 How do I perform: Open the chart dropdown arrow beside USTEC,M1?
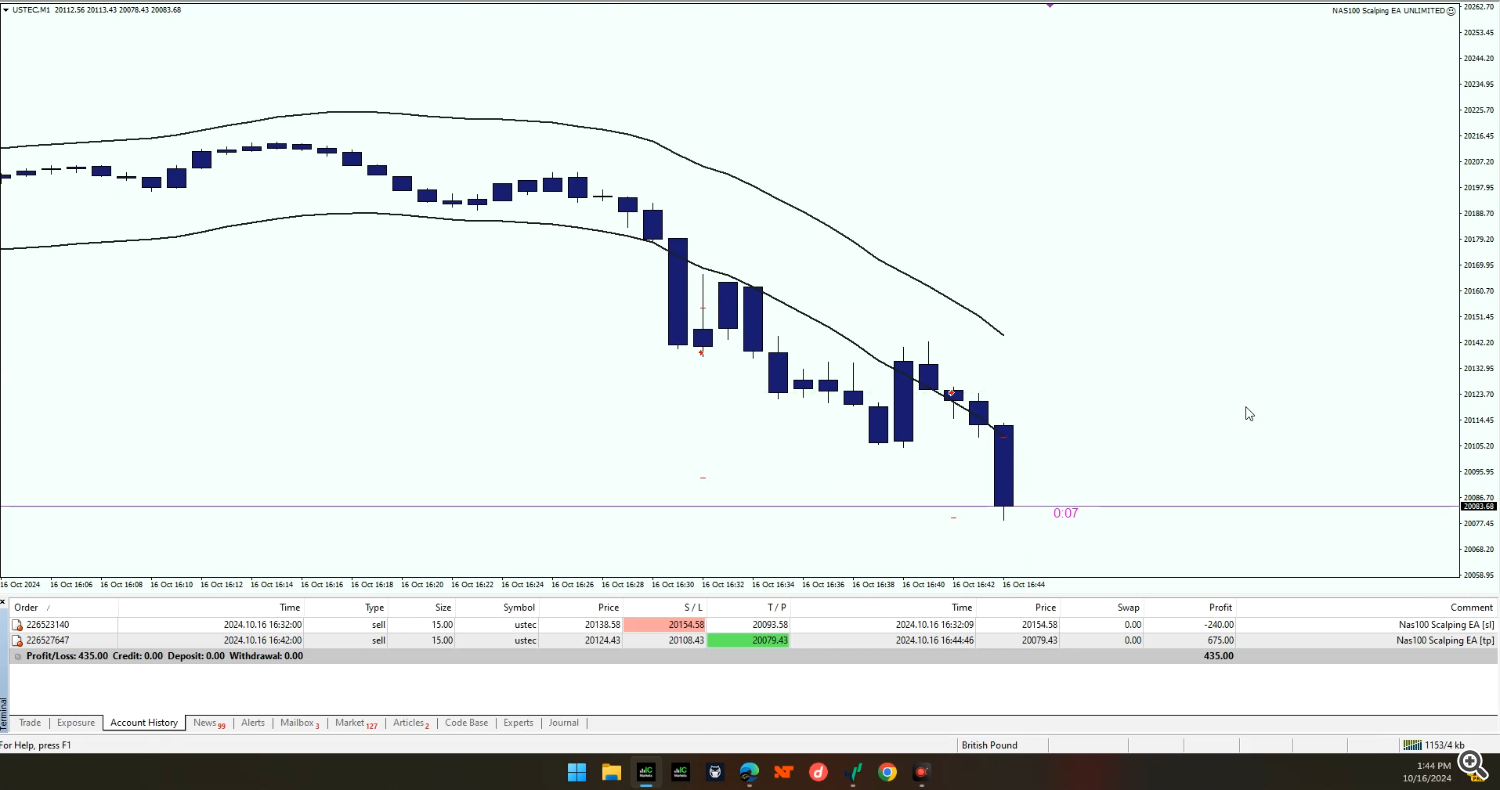click(6, 9)
